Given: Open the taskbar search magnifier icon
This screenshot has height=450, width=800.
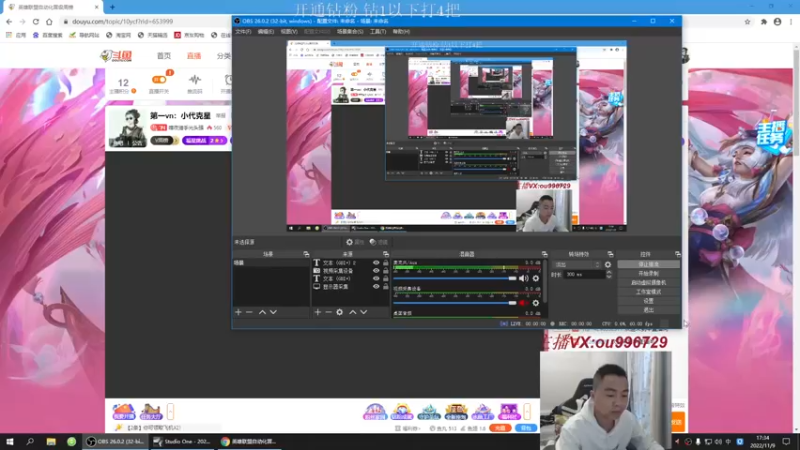Looking at the screenshot, I should 30,441.
